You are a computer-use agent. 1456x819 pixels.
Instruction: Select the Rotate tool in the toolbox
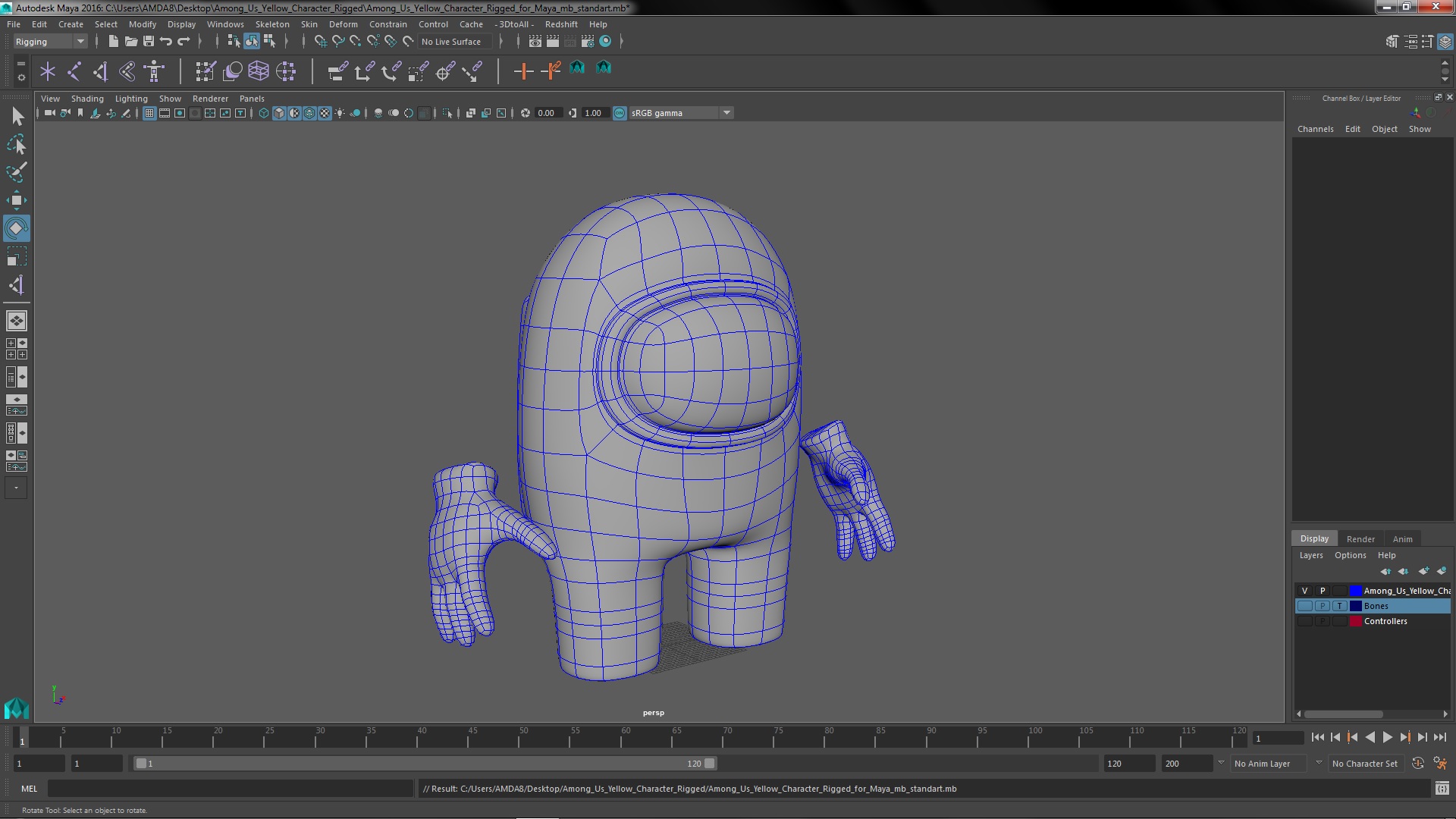click(x=17, y=228)
